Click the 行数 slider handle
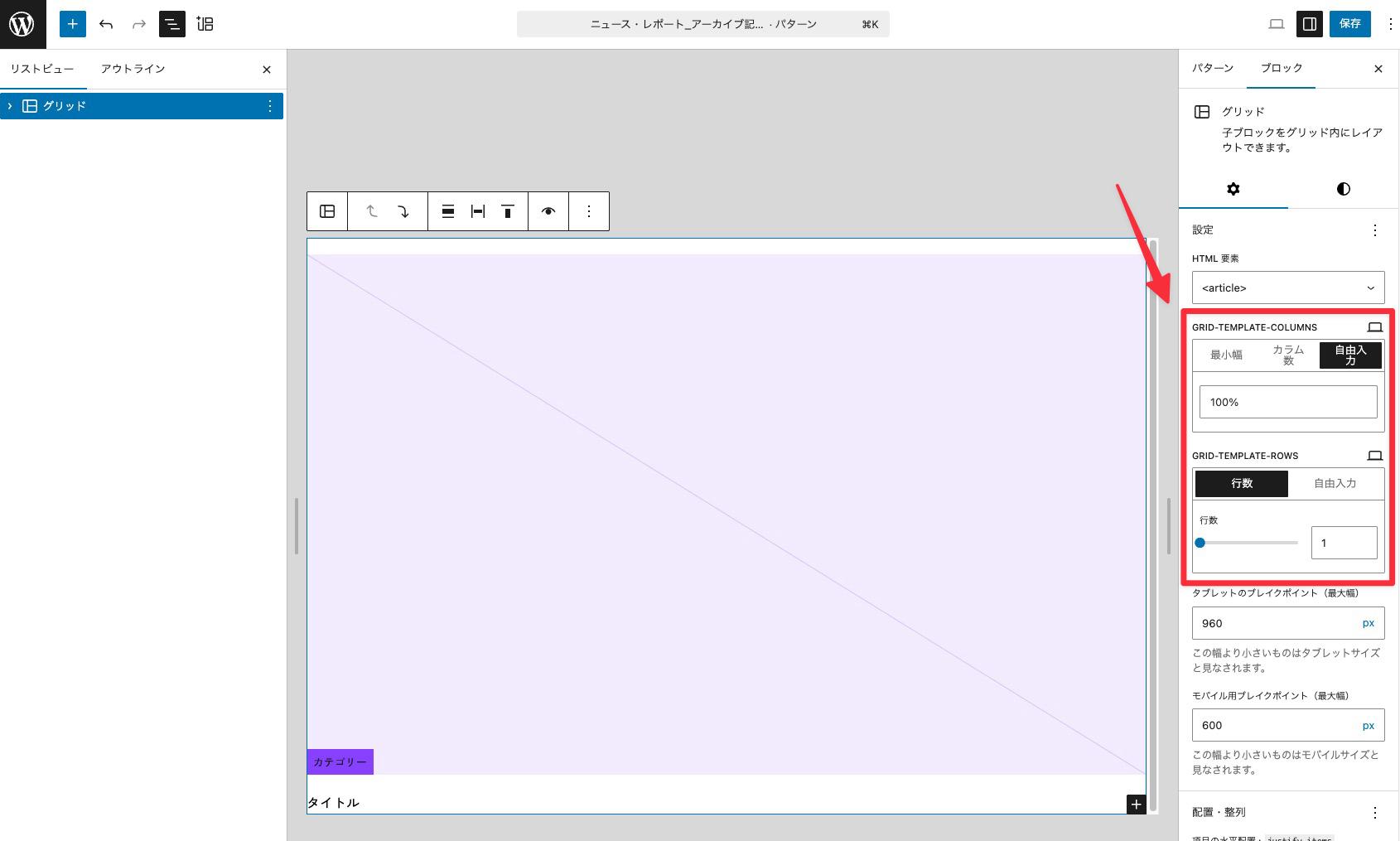1400x841 pixels. click(1200, 543)
